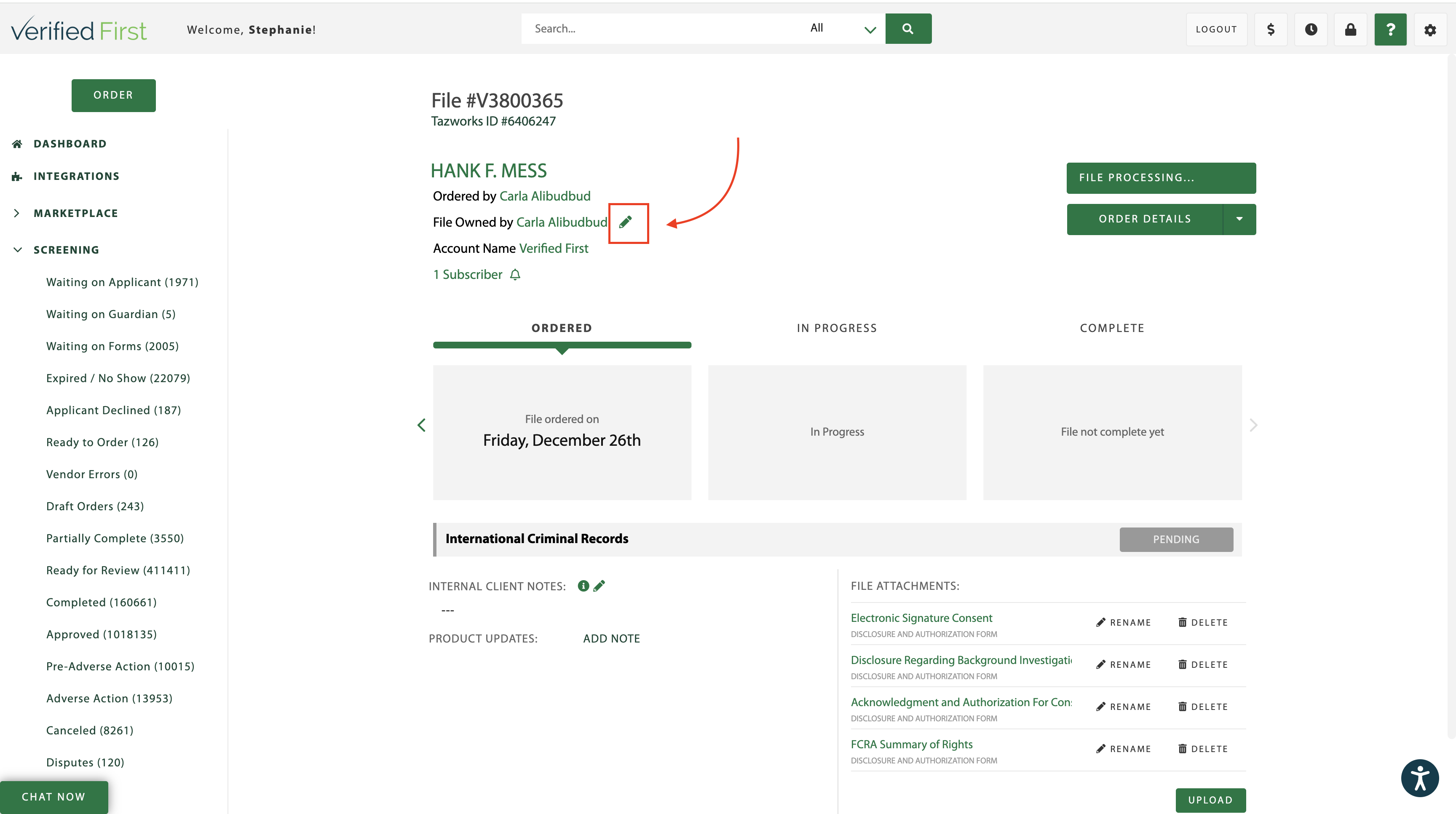Select the In Progress status tab
This screenshot has width=1456, height=814.
tap(837, 328)
